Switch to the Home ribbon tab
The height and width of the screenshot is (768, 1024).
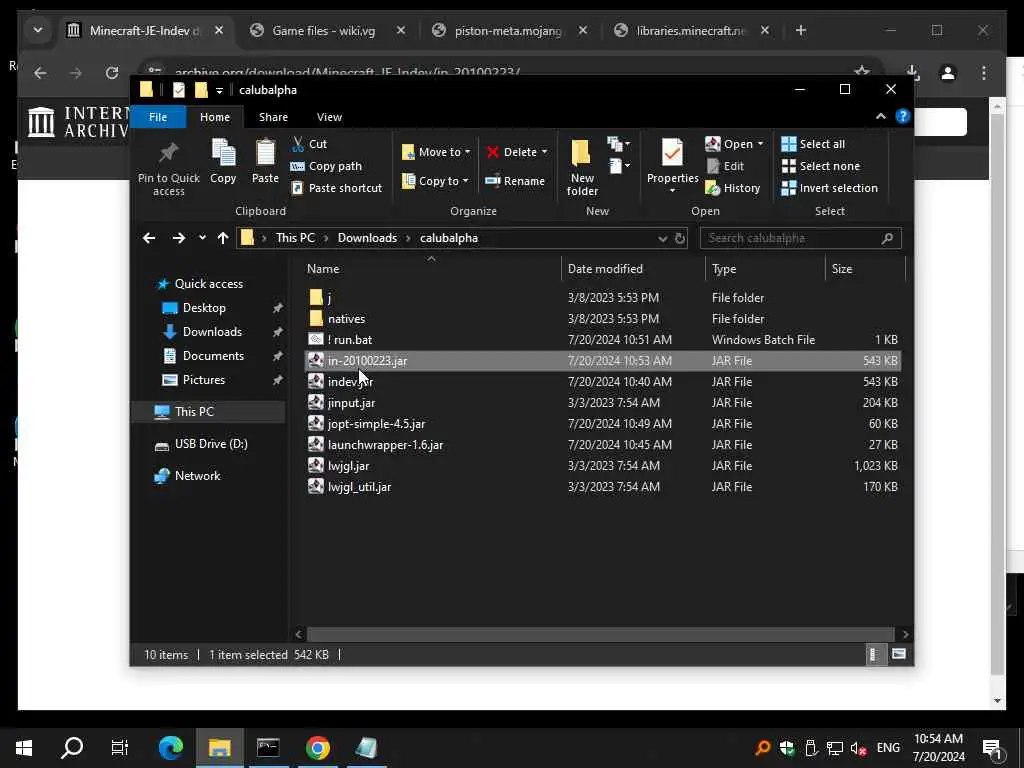point(215,117)
